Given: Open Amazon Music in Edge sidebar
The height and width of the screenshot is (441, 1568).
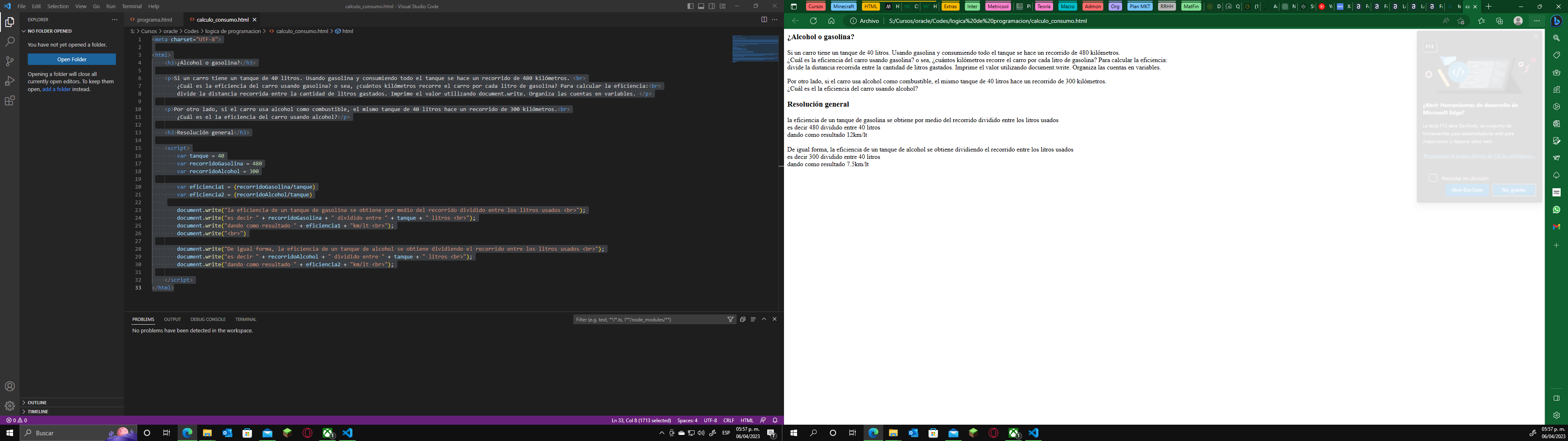Looking at the screenshot, I should 1557,192.
